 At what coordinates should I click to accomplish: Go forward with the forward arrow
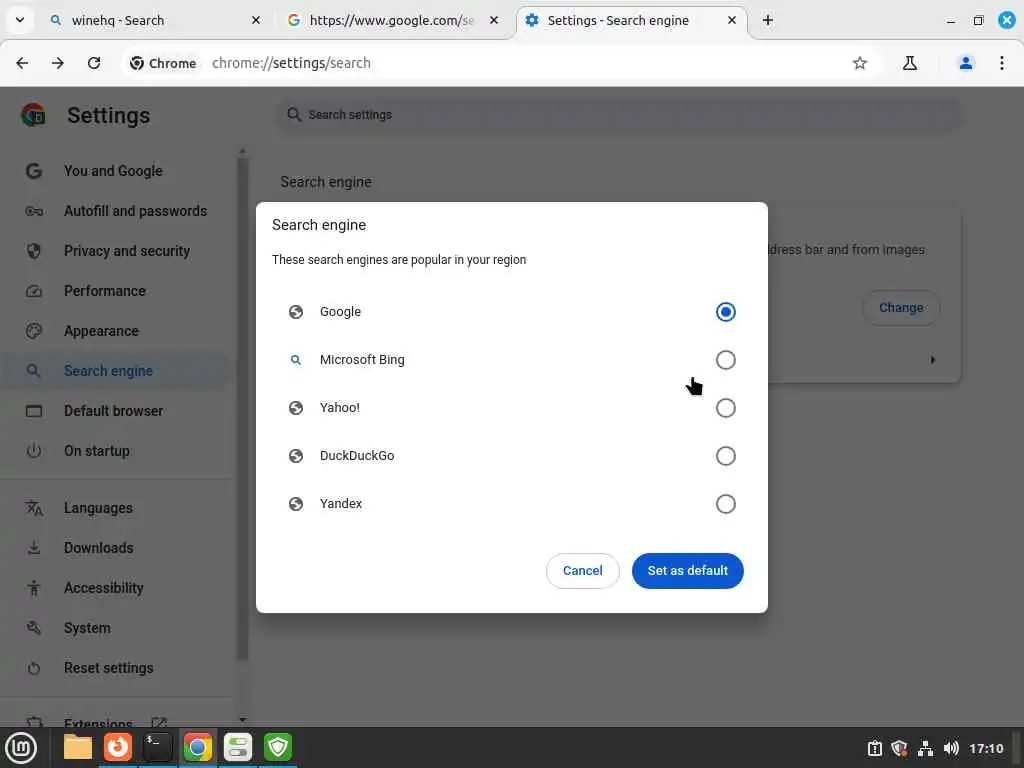58,63
